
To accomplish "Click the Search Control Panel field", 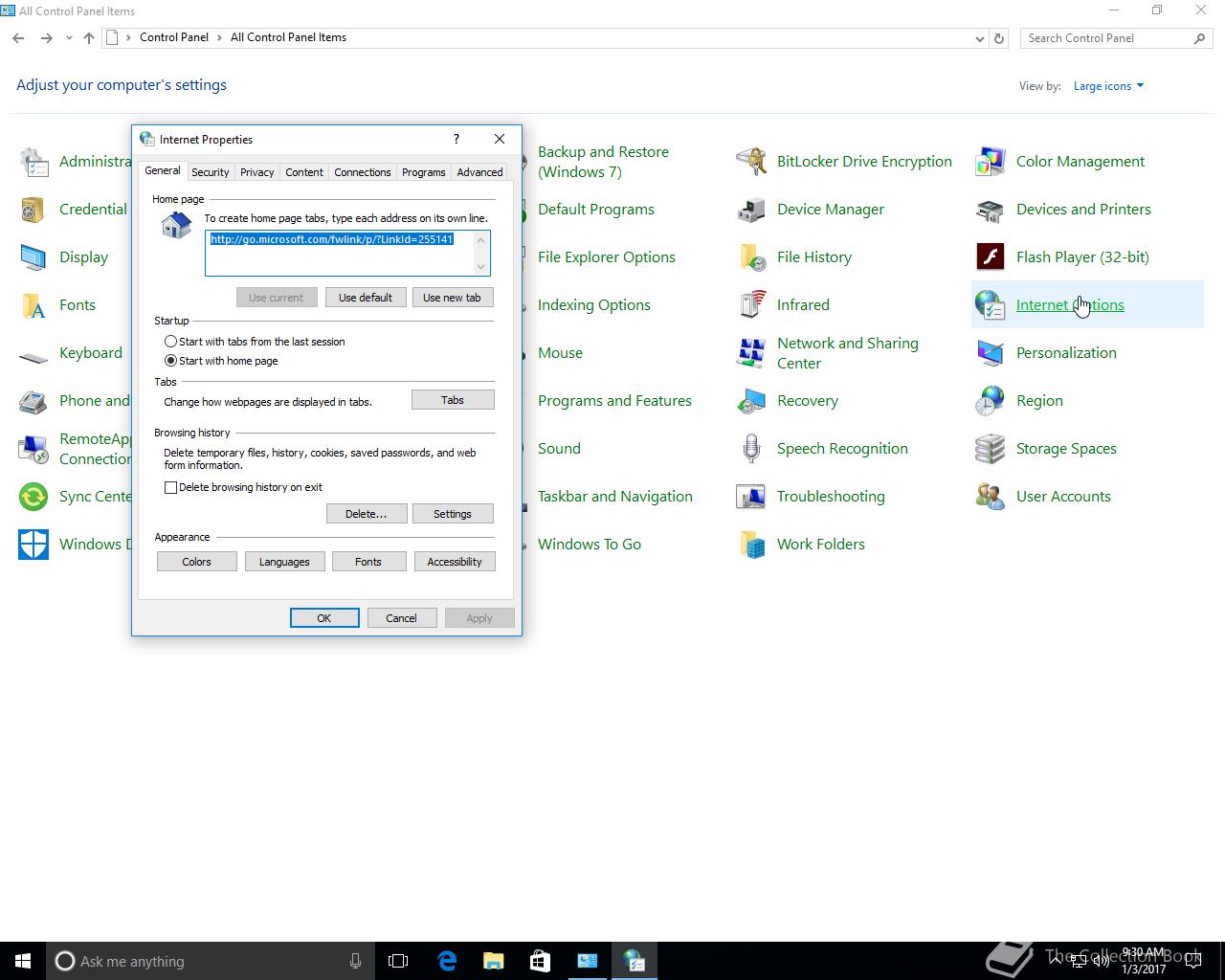I will pos(1117,38).
